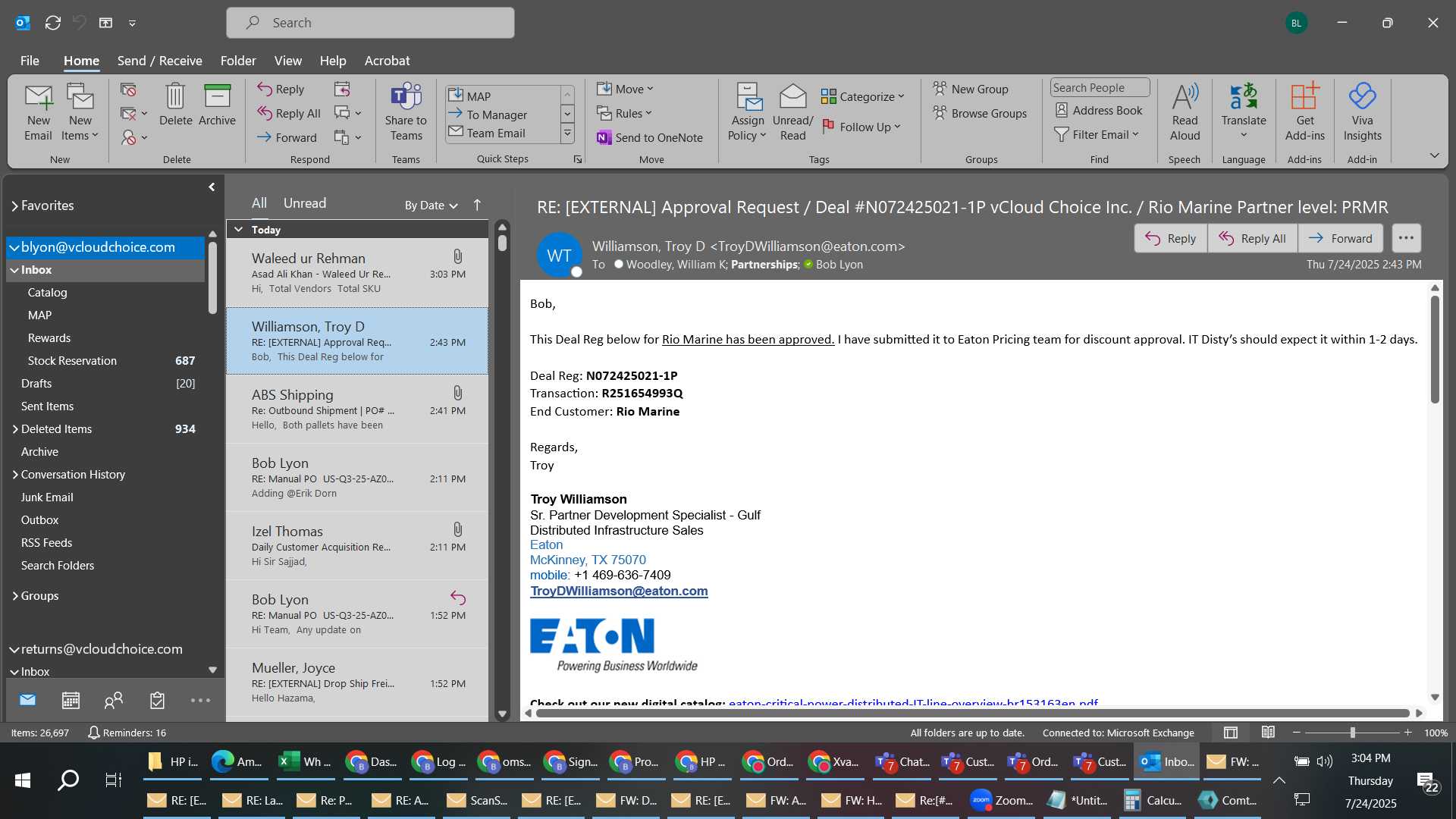Screen dimensions: 1456x819
Task: Click the Send/Receive sync icon in title bar
Action: pyautogui.click(x=52, y=23)
